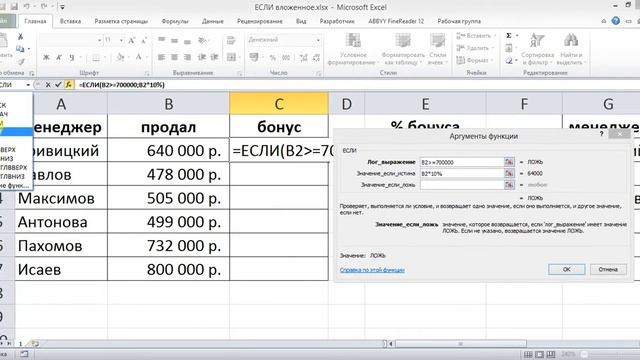This screenshot has width=640, height=360.
Task: Apply the Percent Style number format
Action: tap(273, 58)
